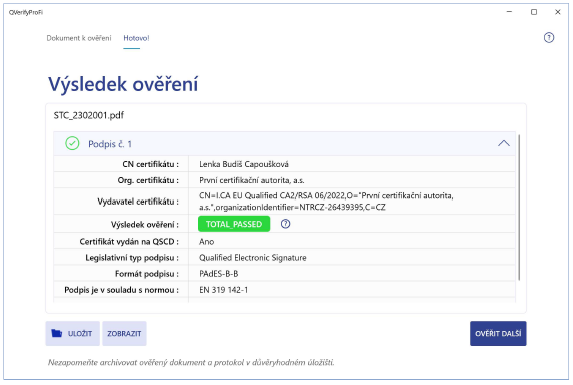Close the QVerifyProFi window
573x385 pixels.
click(558, 12)
